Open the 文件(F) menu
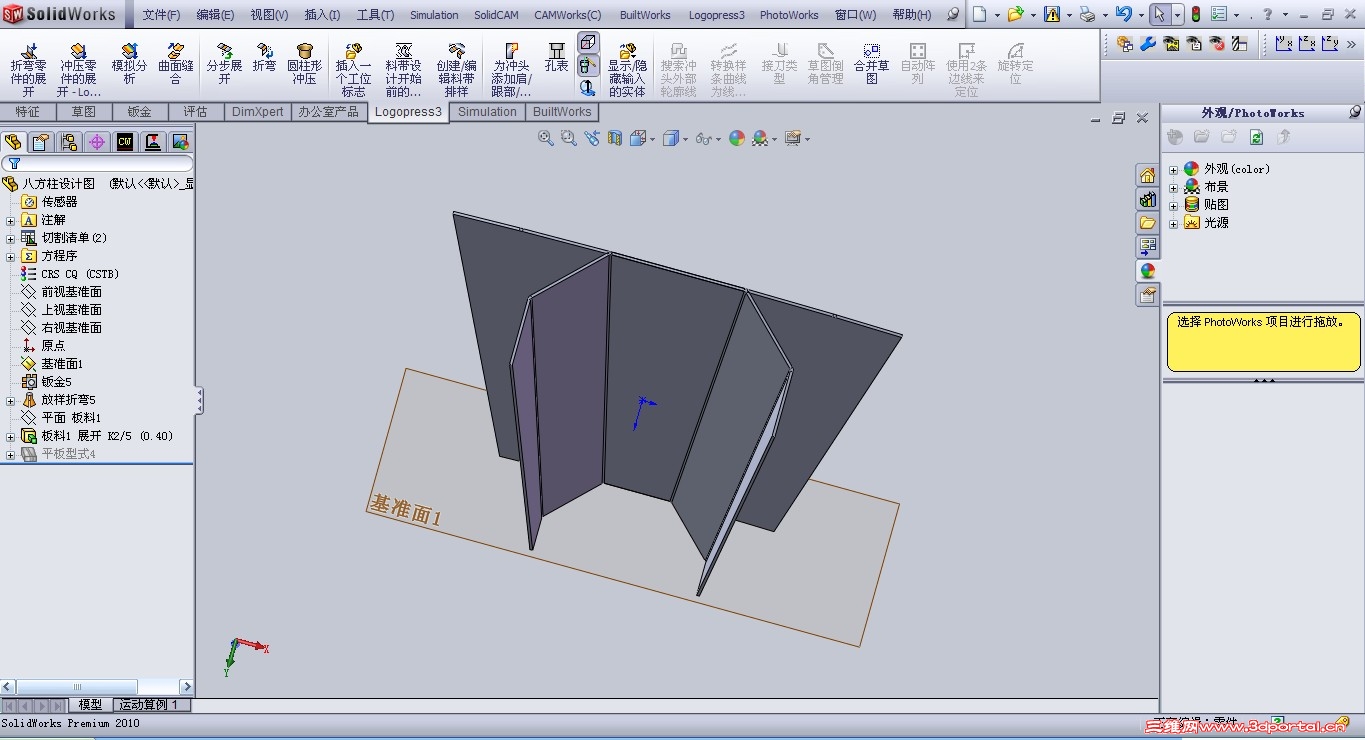Image resolution: width=1365 pixels, height=740 pixels. pos(161,15)
